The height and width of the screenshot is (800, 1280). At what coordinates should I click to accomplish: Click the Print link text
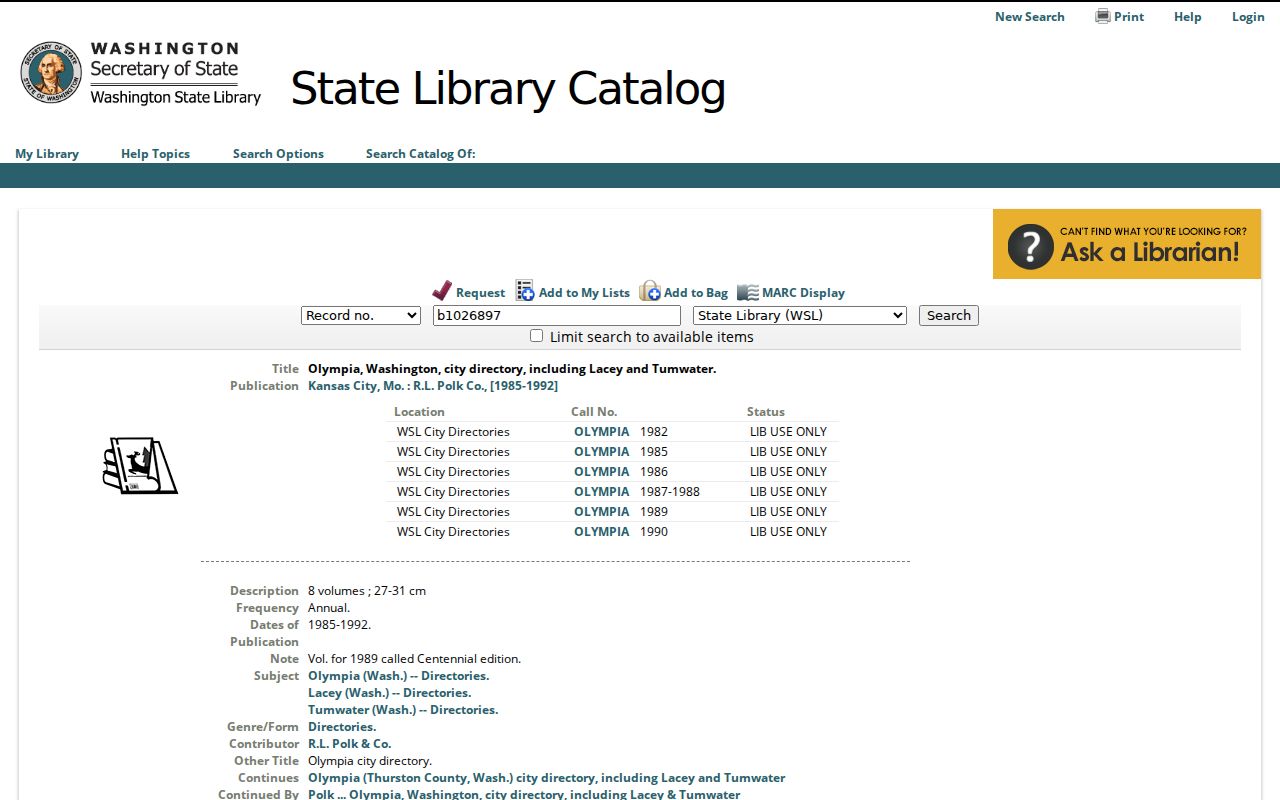tap(1129, 17)
